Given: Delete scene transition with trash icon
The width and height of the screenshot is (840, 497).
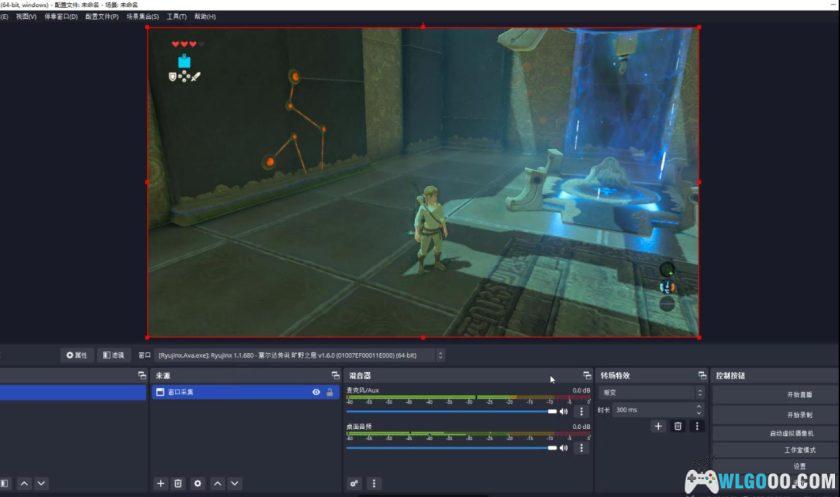Looking at the screenshot, I should pos(678,426).
